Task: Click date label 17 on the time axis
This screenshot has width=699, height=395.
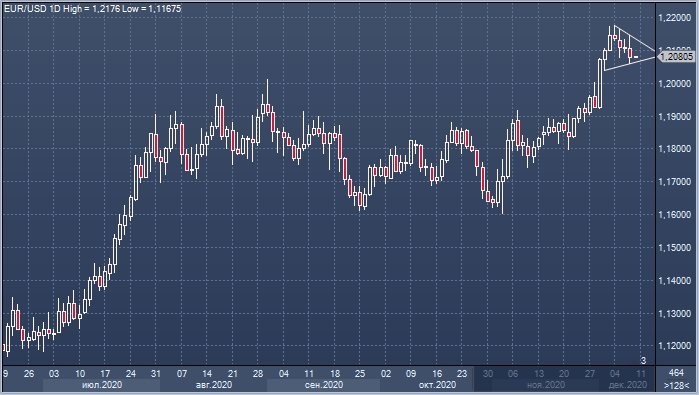Action: (x=105, y=374)
